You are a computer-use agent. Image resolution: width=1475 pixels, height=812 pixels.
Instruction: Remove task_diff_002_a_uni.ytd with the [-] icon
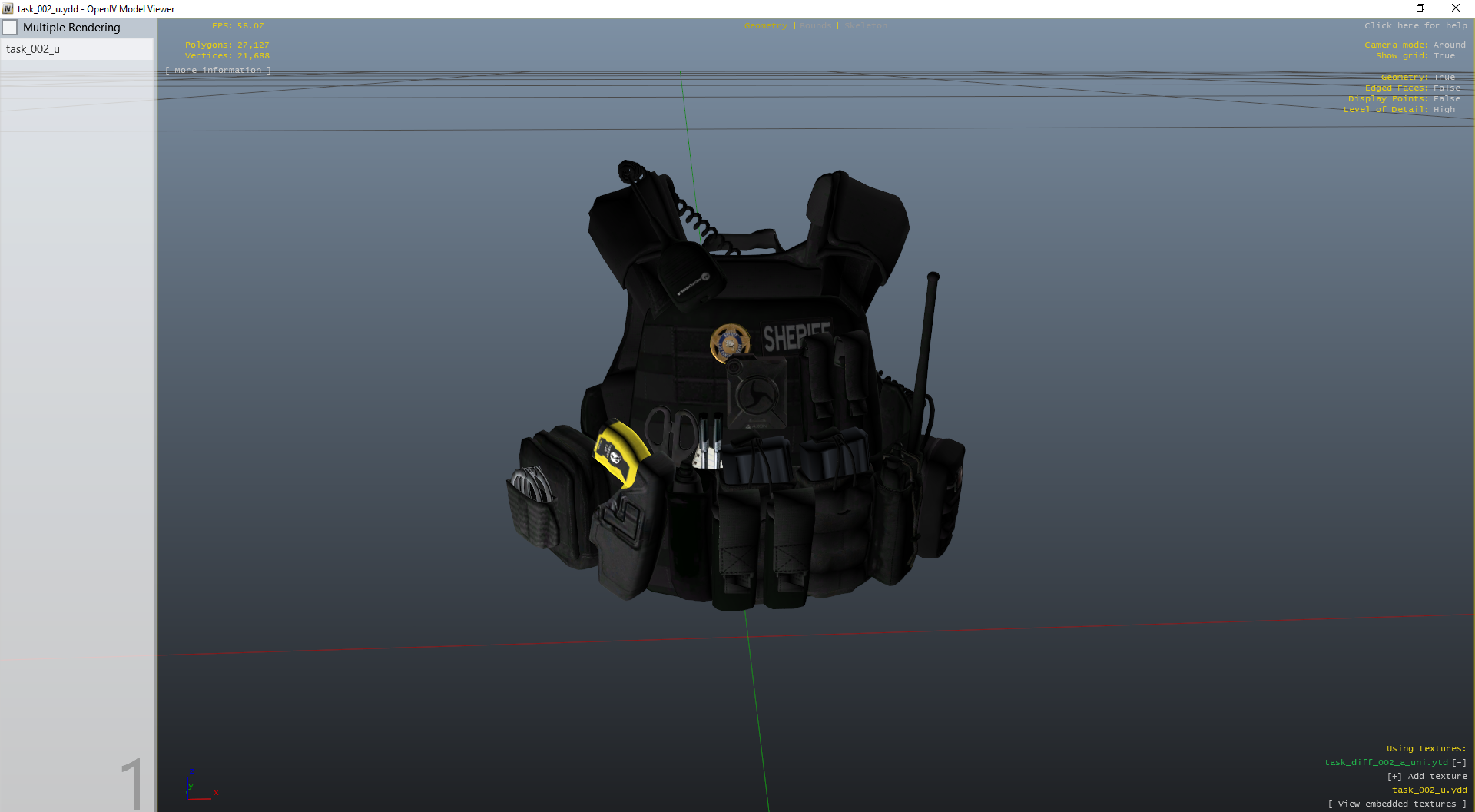pyautogui.click(x=1459, y=762)
